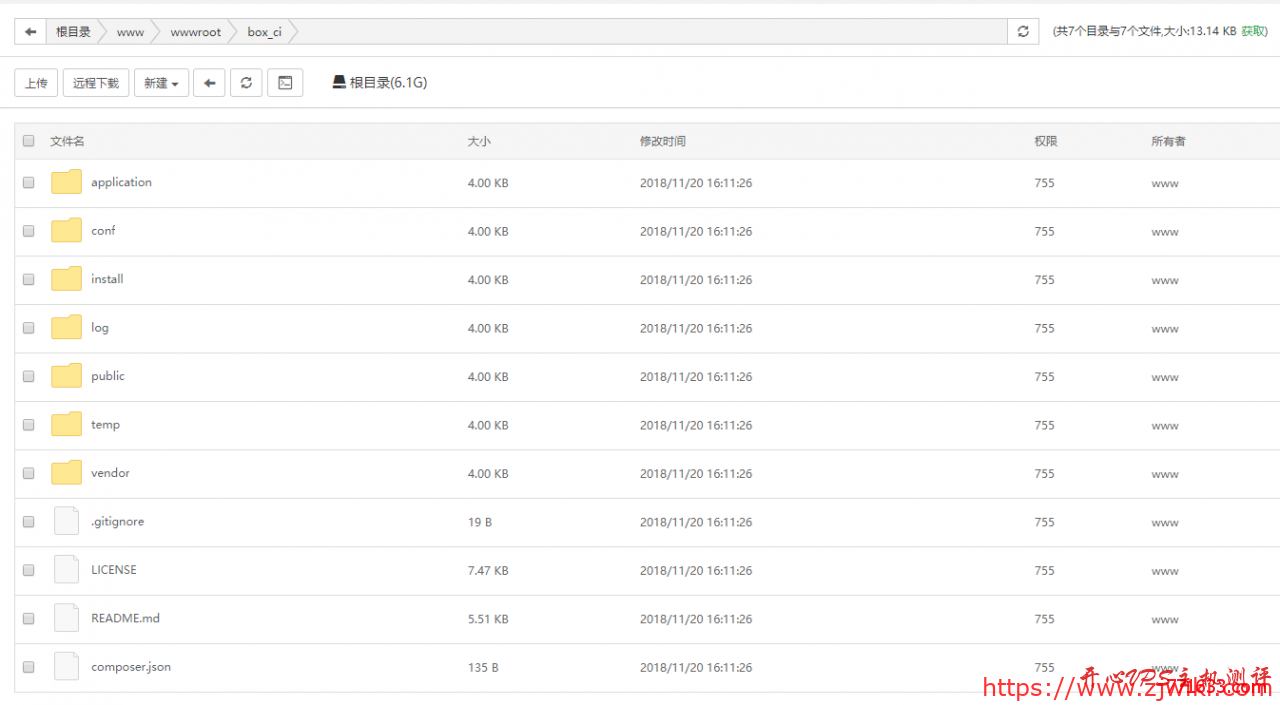Click the toolbar back arrow button
Screen dimensions: 1280x705
209,83
